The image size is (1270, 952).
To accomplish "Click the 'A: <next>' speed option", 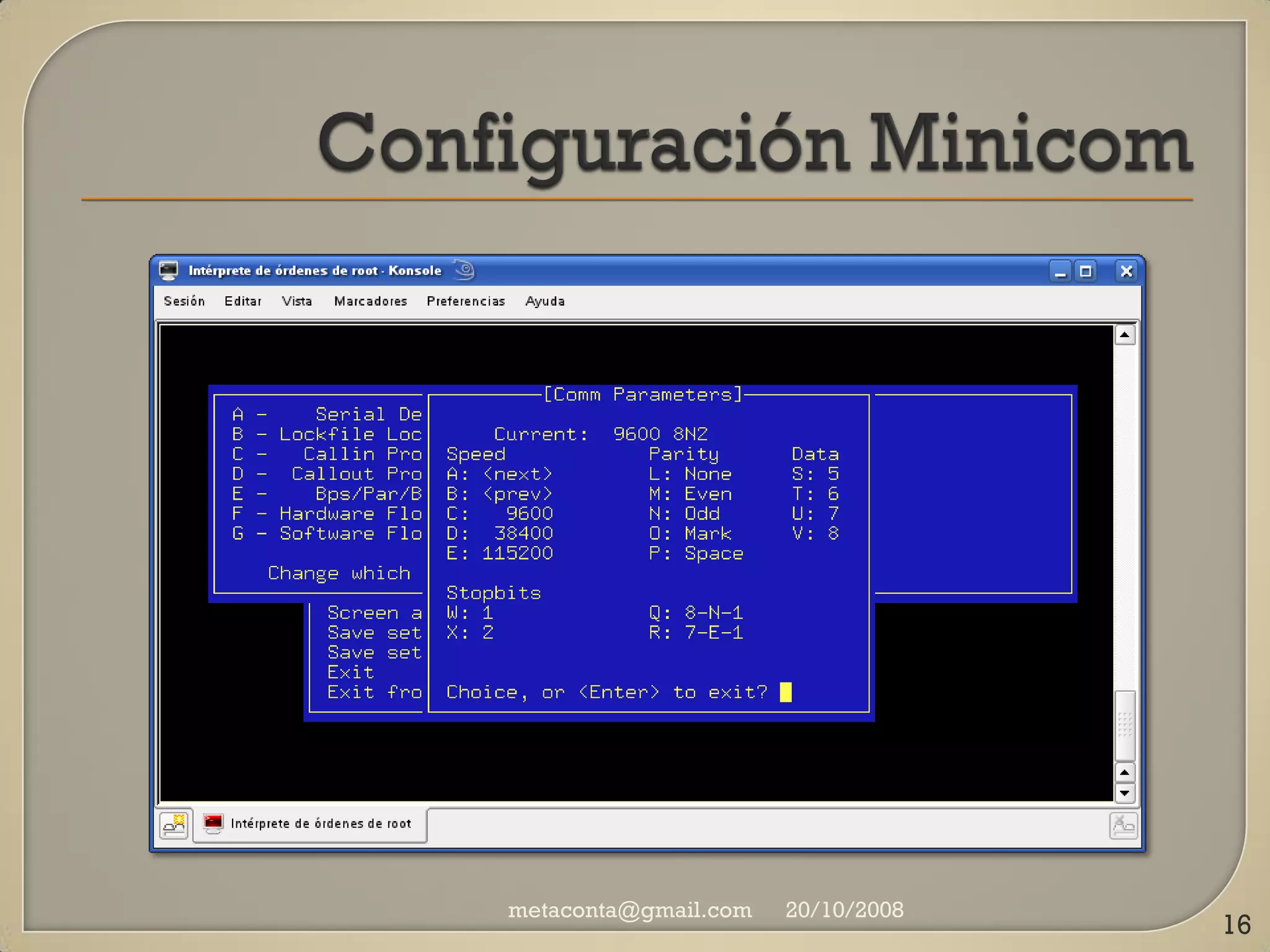I will [x=499, y=474].
